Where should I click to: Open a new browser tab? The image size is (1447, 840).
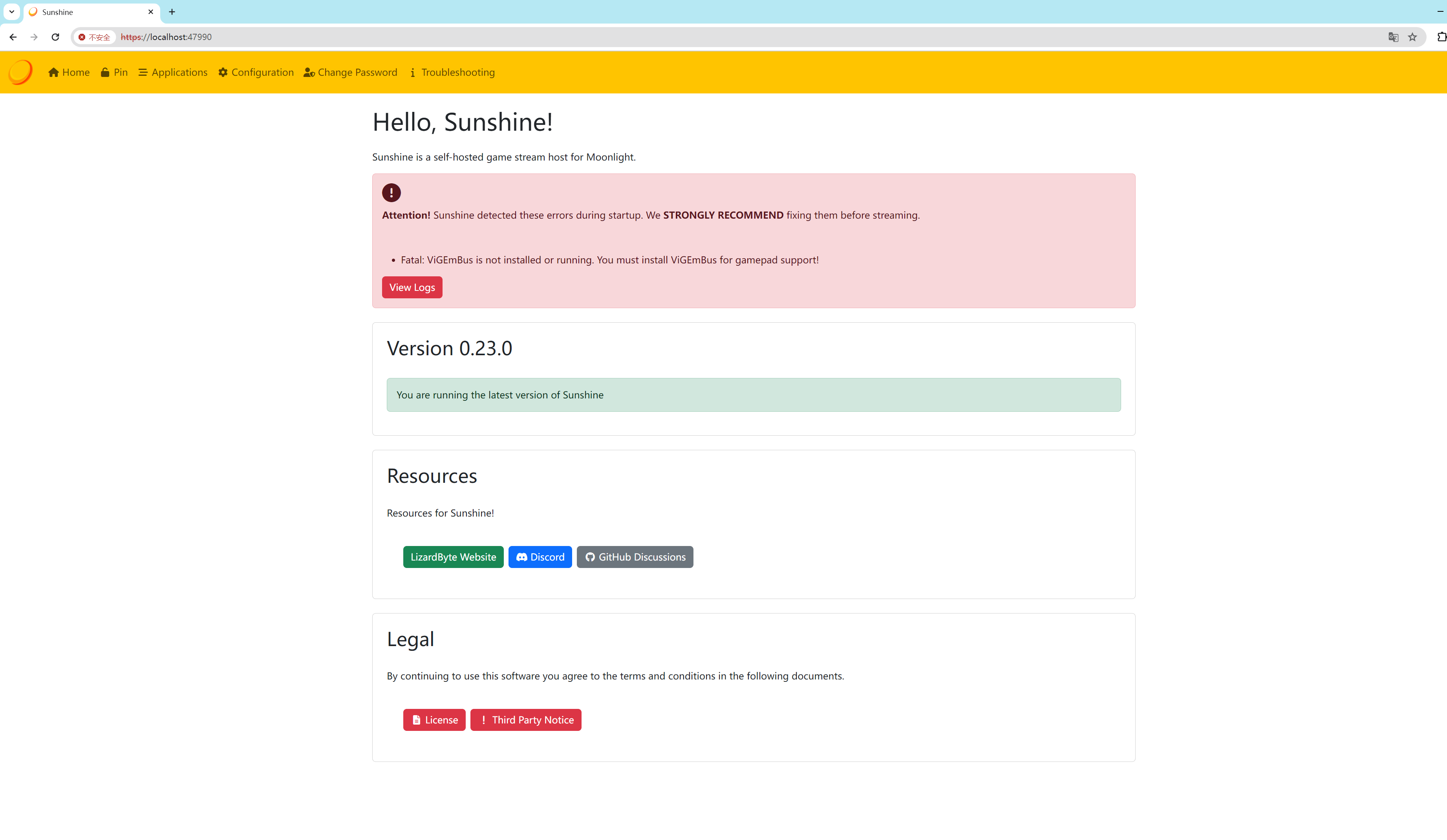coord(172,12)
